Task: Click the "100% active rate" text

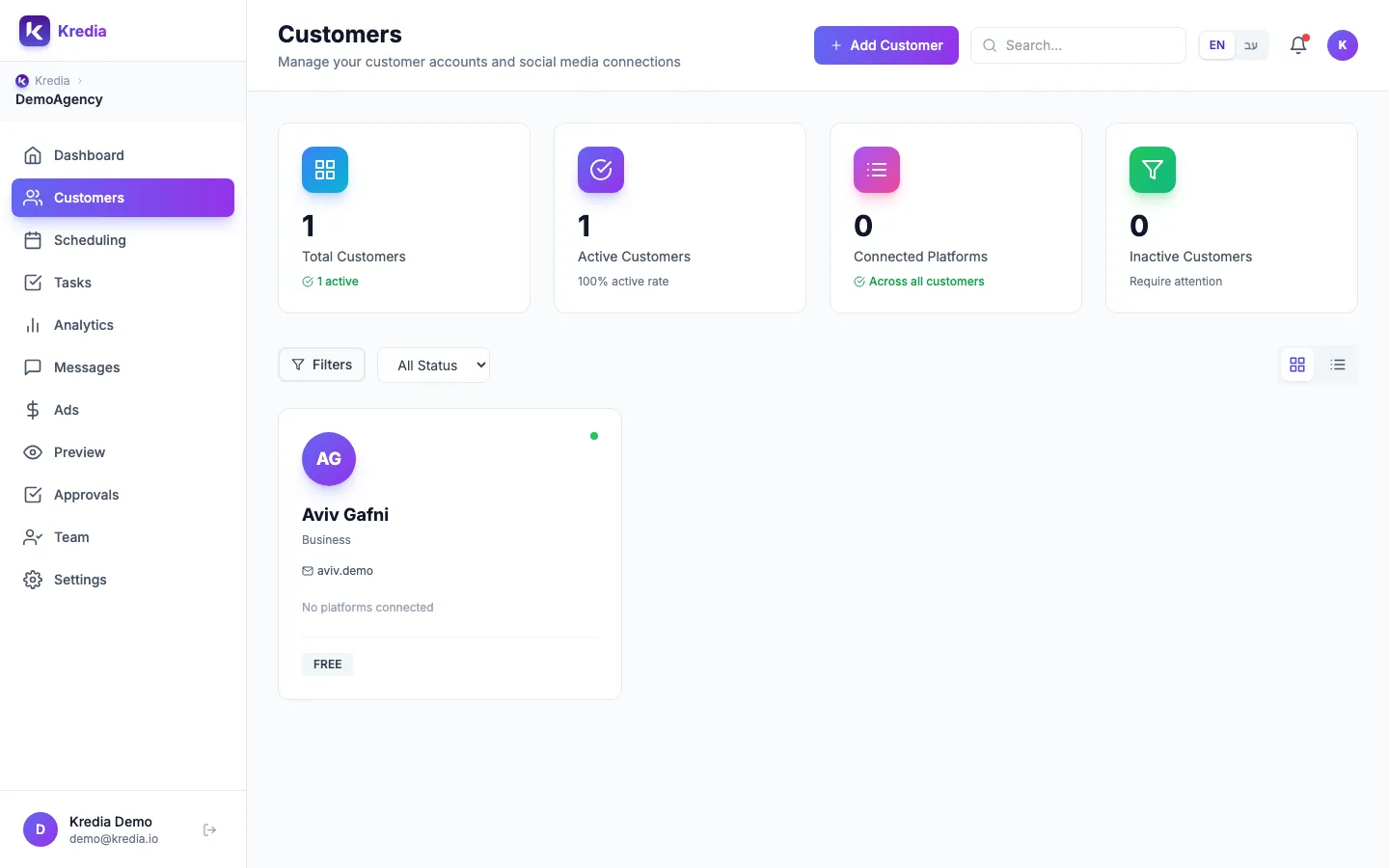Action: (x=623, y=282)
